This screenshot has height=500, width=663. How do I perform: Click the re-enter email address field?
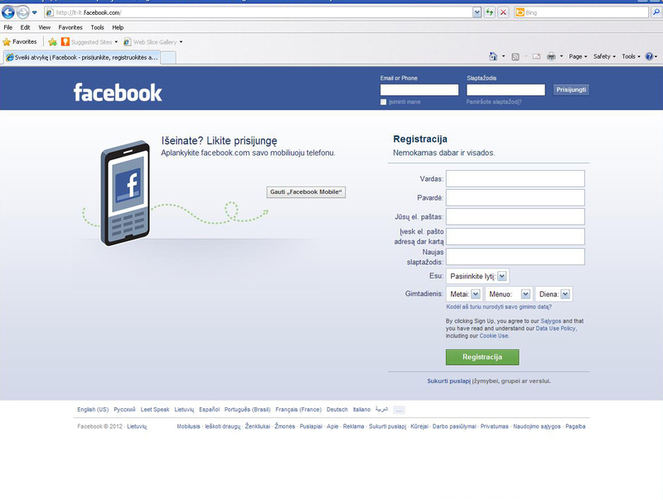pyautogui.click(x=515, y=237)
